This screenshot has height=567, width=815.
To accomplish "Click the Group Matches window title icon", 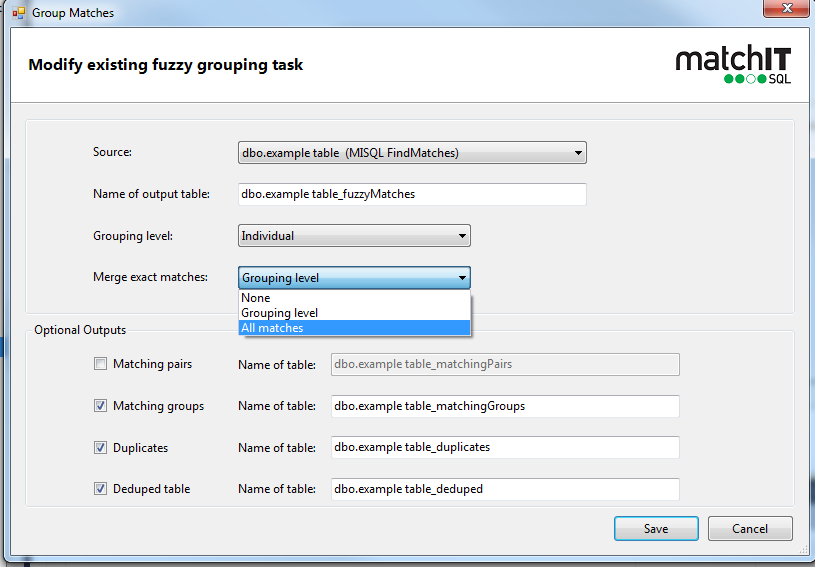I will point(19,12).
